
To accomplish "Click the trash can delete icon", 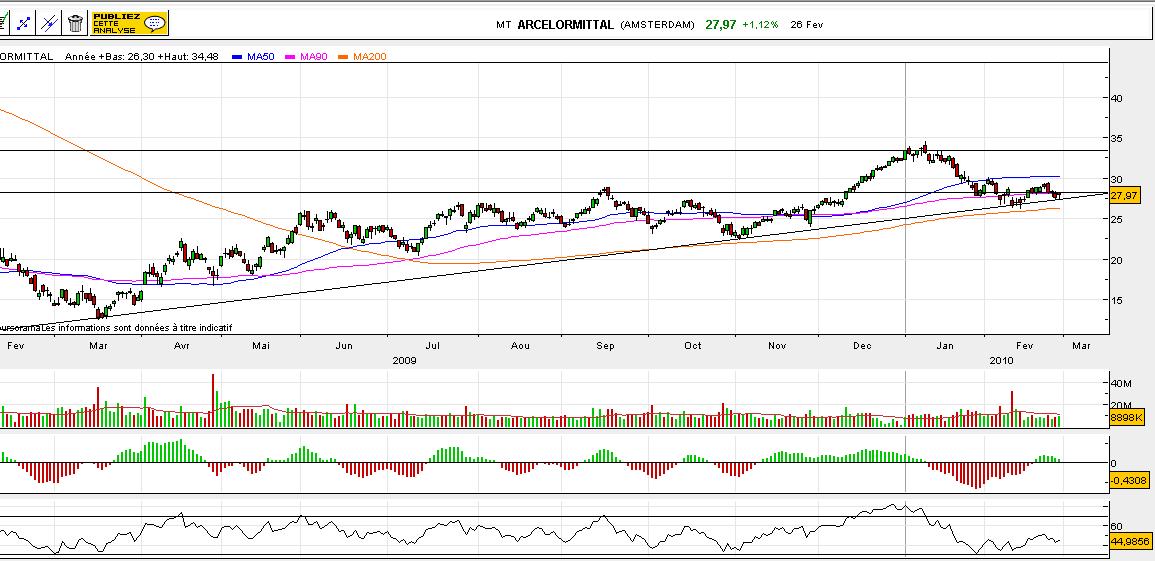I will [x=75, y=23].
